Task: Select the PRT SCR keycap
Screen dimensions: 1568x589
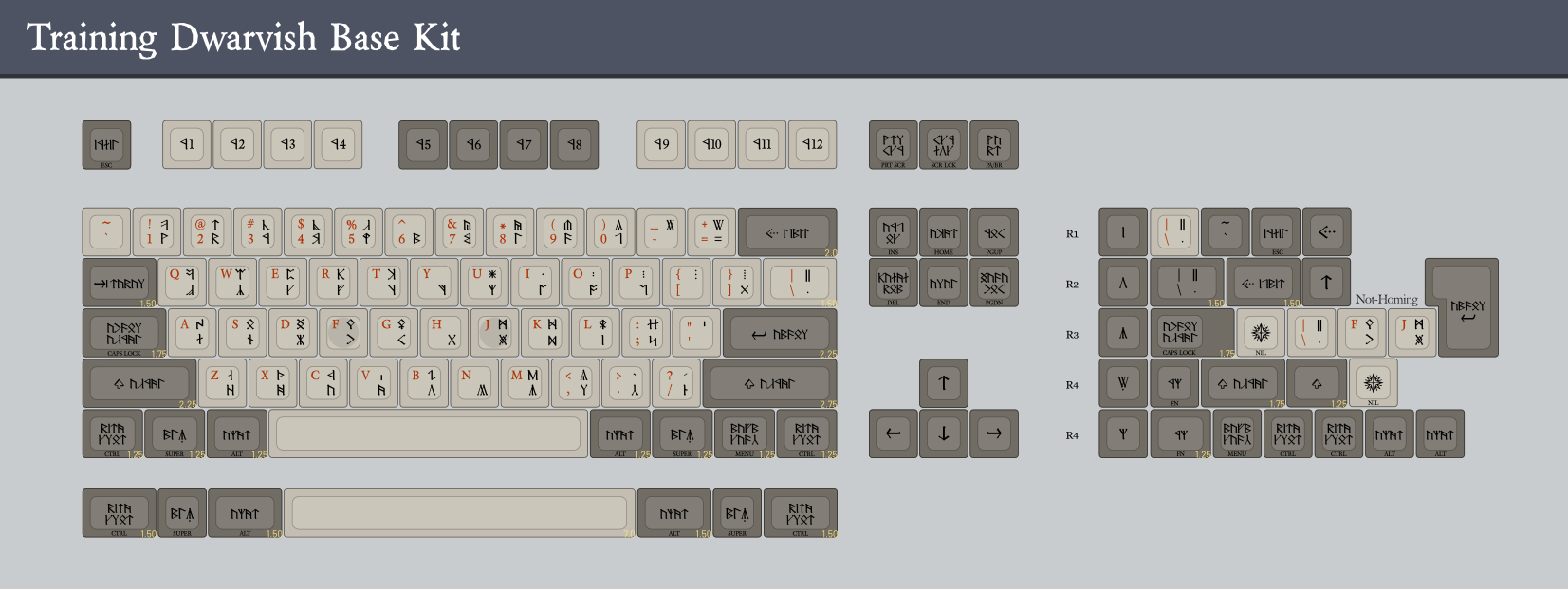Action: click(x=893, y=144)
